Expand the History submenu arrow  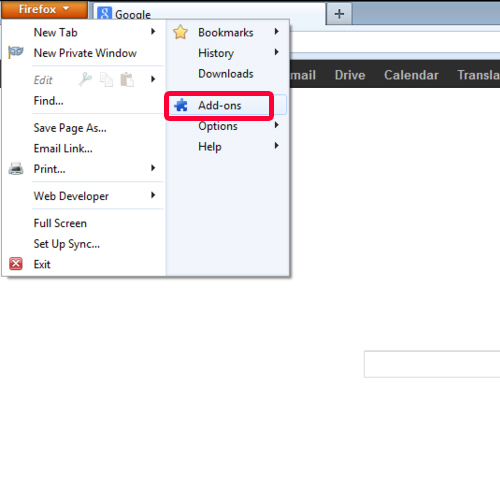pyautogui.click(x=276, y=52)
